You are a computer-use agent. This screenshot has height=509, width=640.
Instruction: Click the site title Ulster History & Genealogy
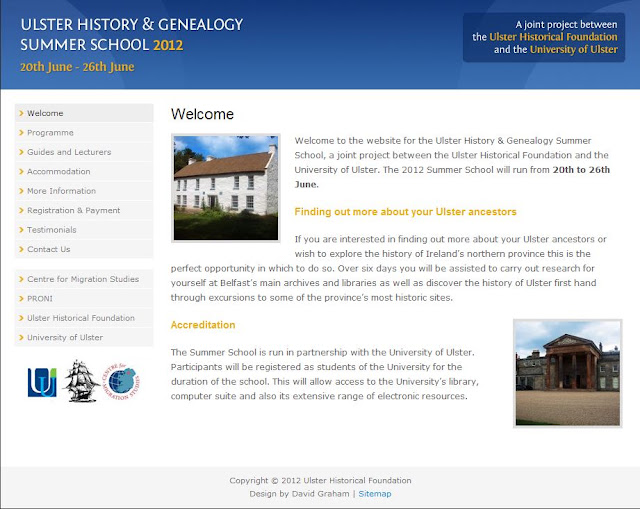point(131,35)
